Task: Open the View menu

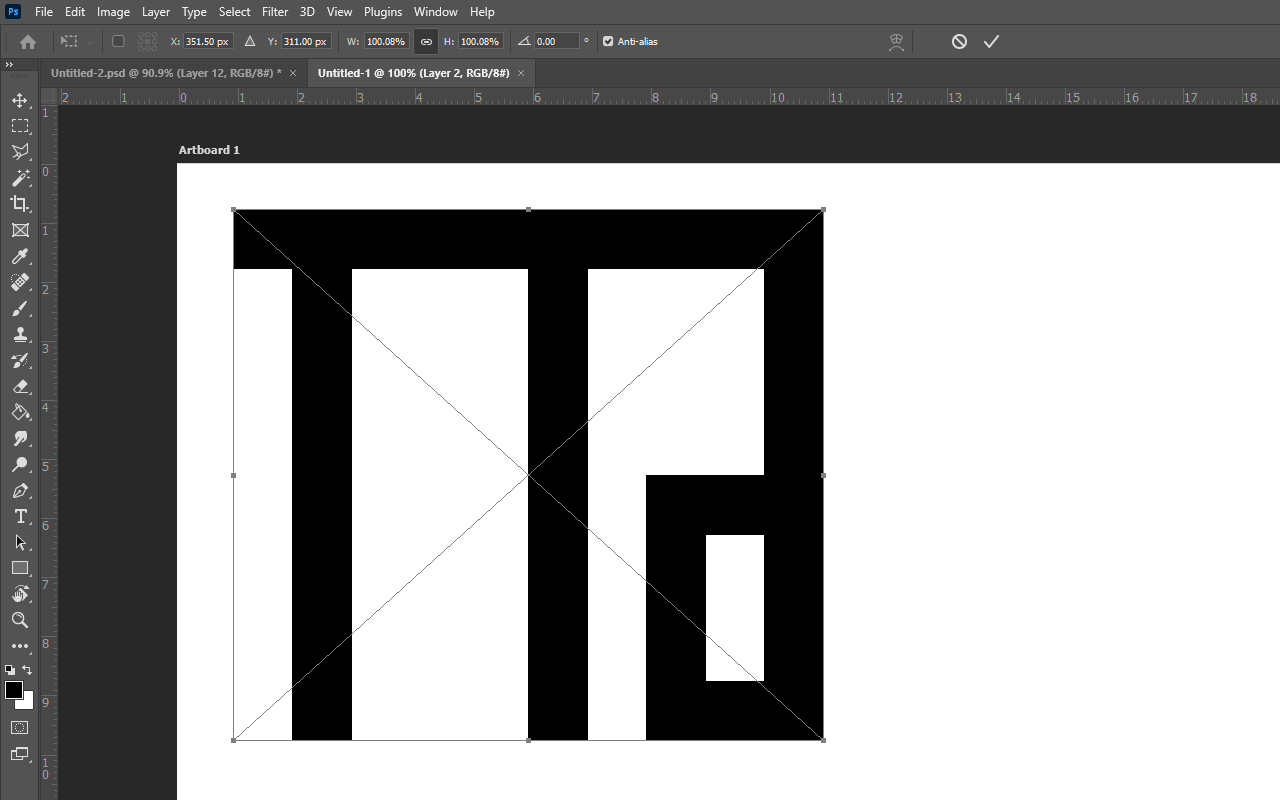Action: [x=340, y=12]
